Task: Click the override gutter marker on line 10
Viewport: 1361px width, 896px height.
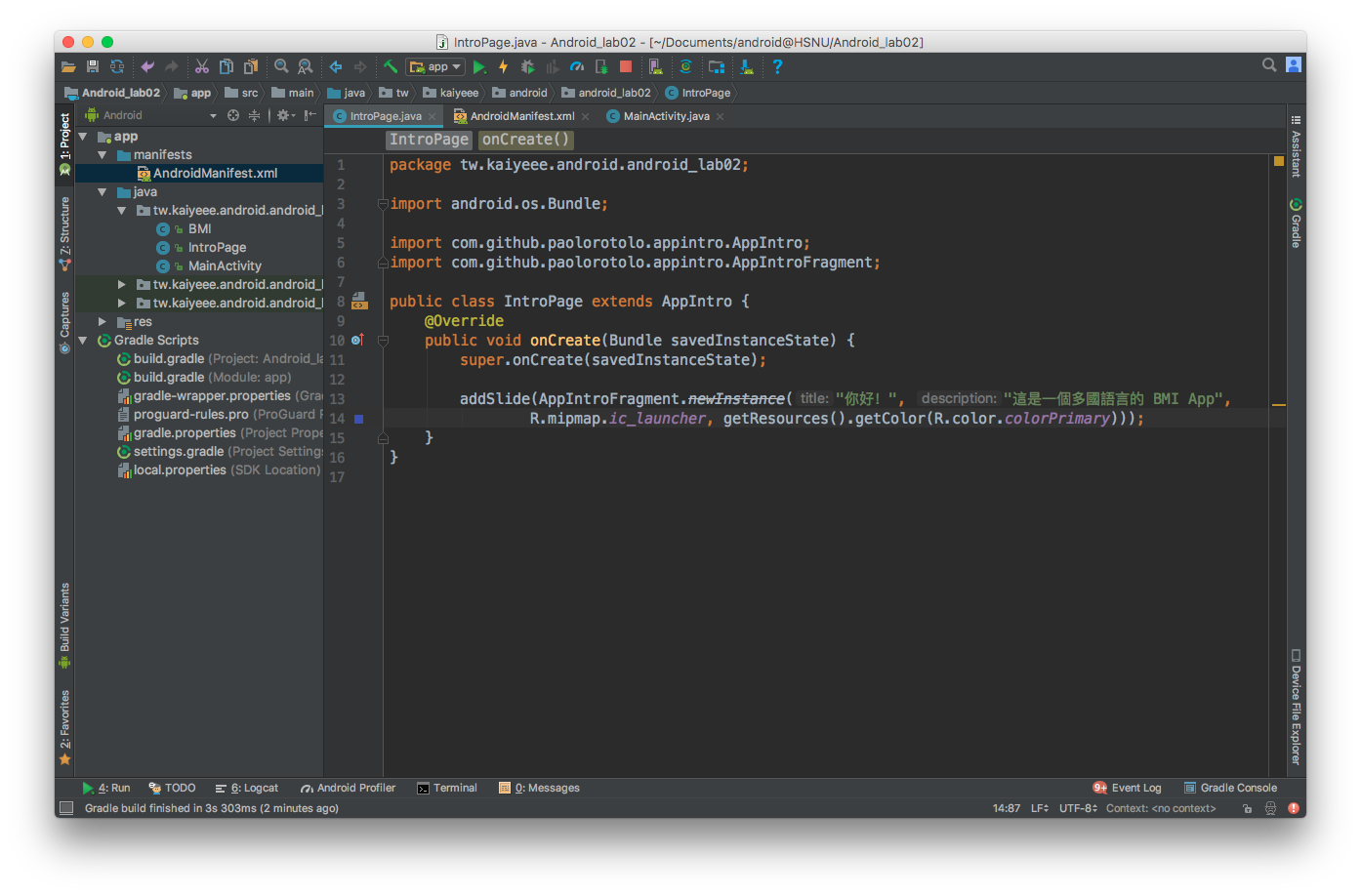Action: (357, 340)
